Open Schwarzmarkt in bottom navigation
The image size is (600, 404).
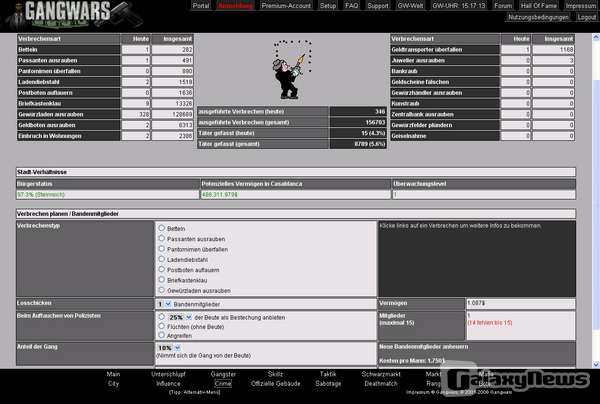(381, 374)
